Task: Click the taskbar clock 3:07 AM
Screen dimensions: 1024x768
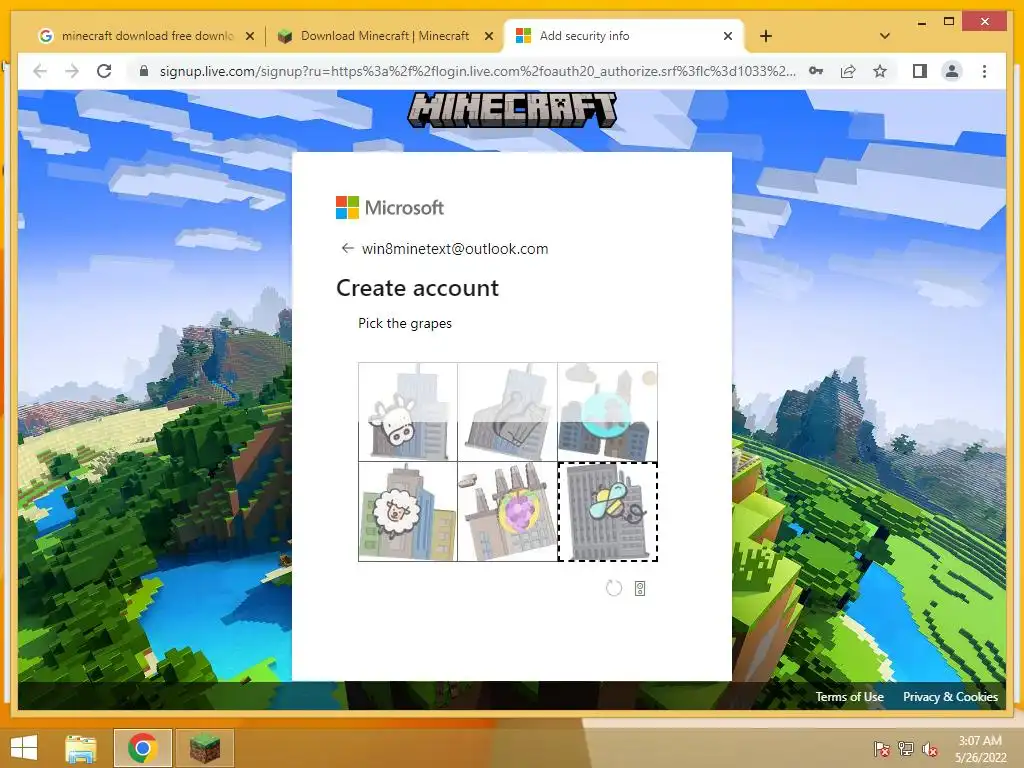Action: (x=980, y=749)
